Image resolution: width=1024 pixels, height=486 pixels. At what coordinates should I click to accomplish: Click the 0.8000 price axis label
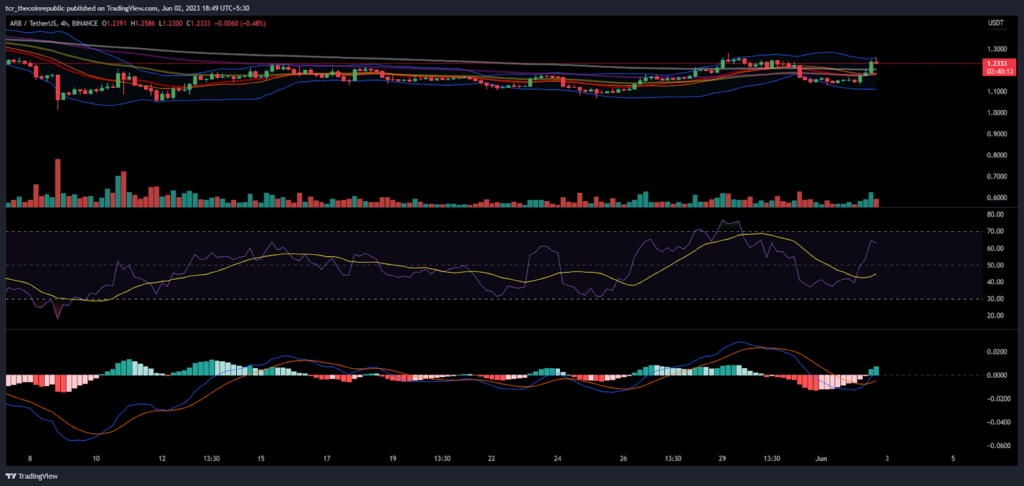pos(996,155)
